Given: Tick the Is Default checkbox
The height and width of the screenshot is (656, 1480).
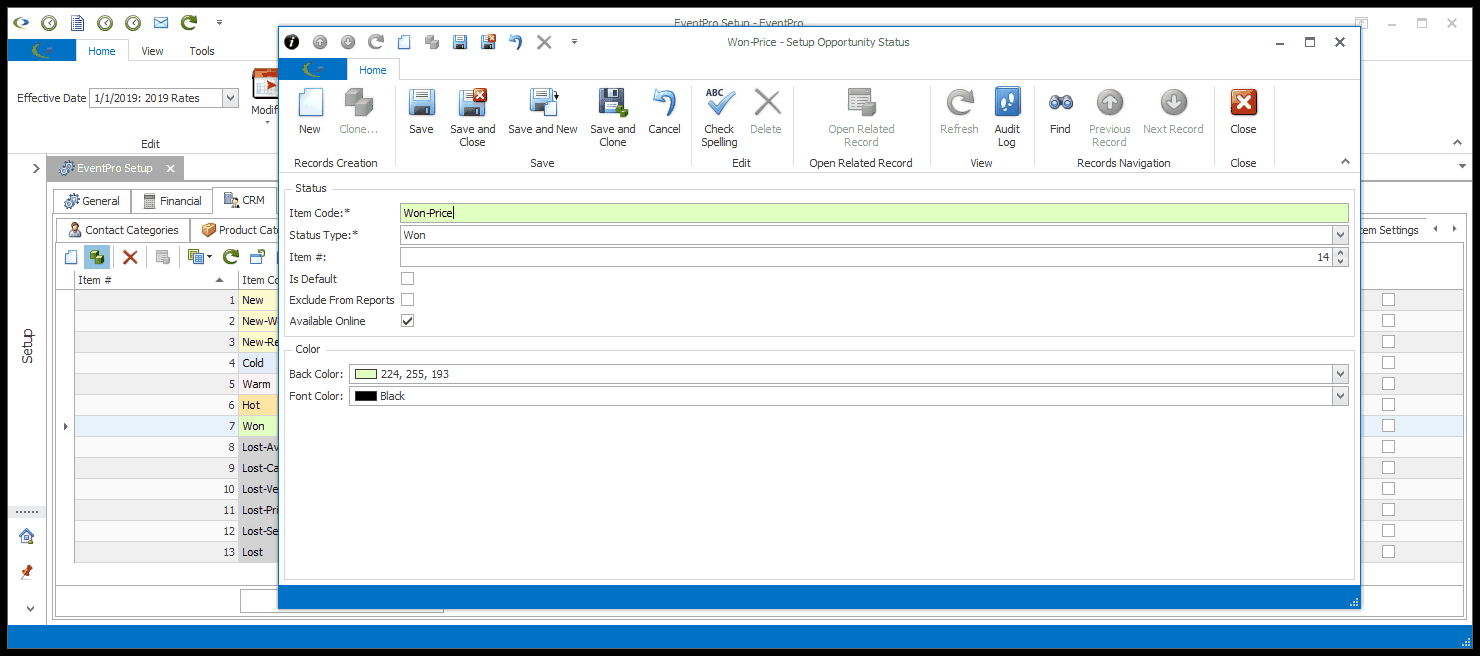Looking at the screenshot, I should coord(407,279).
